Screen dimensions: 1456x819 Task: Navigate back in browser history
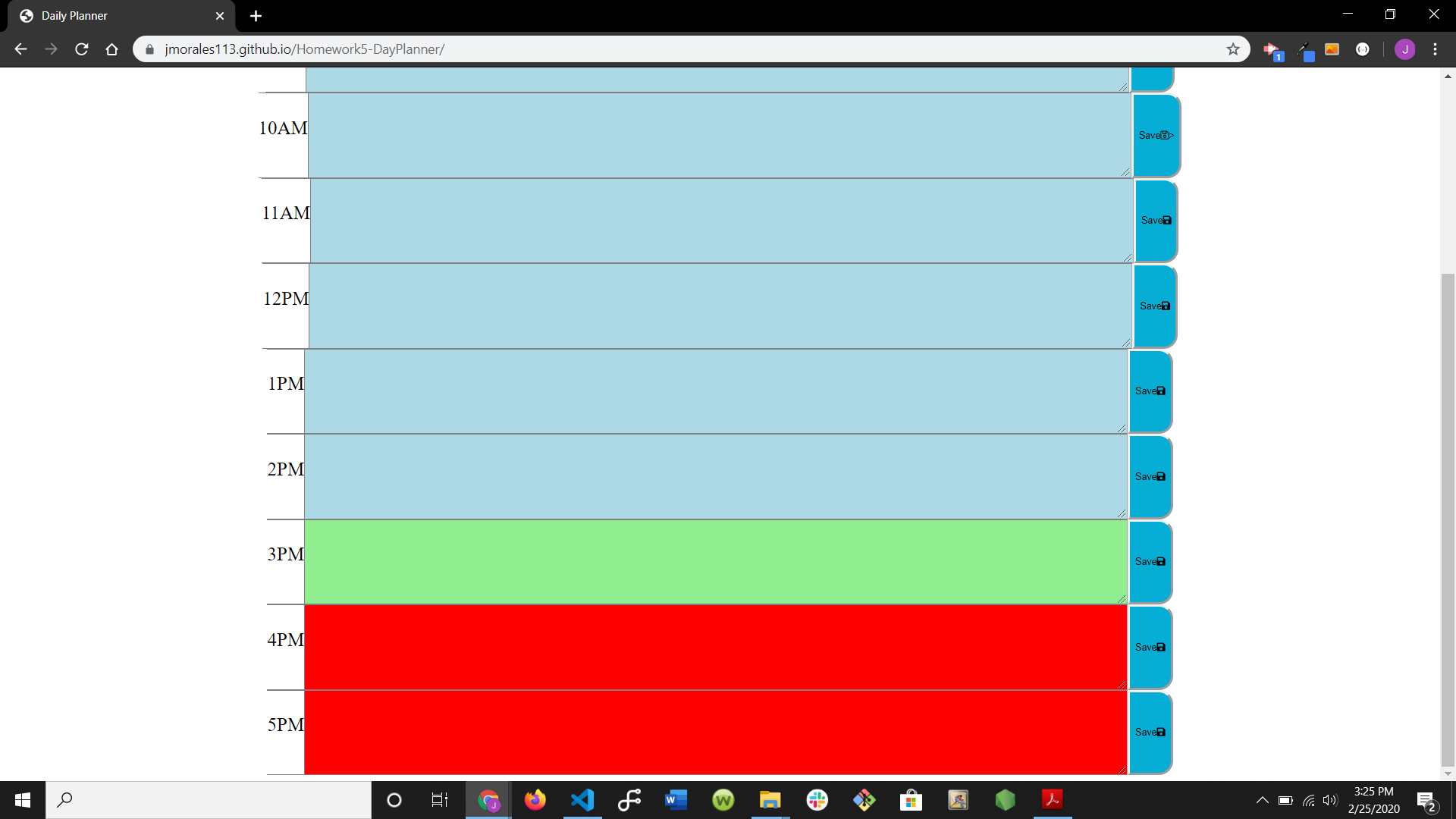tap(21, 49)
